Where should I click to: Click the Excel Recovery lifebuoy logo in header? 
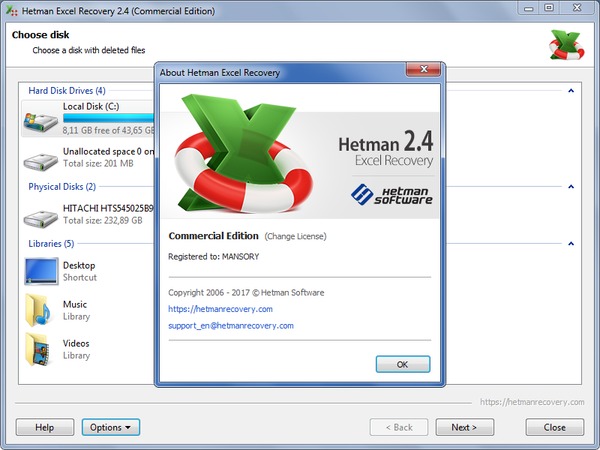(x=566, y=46)
